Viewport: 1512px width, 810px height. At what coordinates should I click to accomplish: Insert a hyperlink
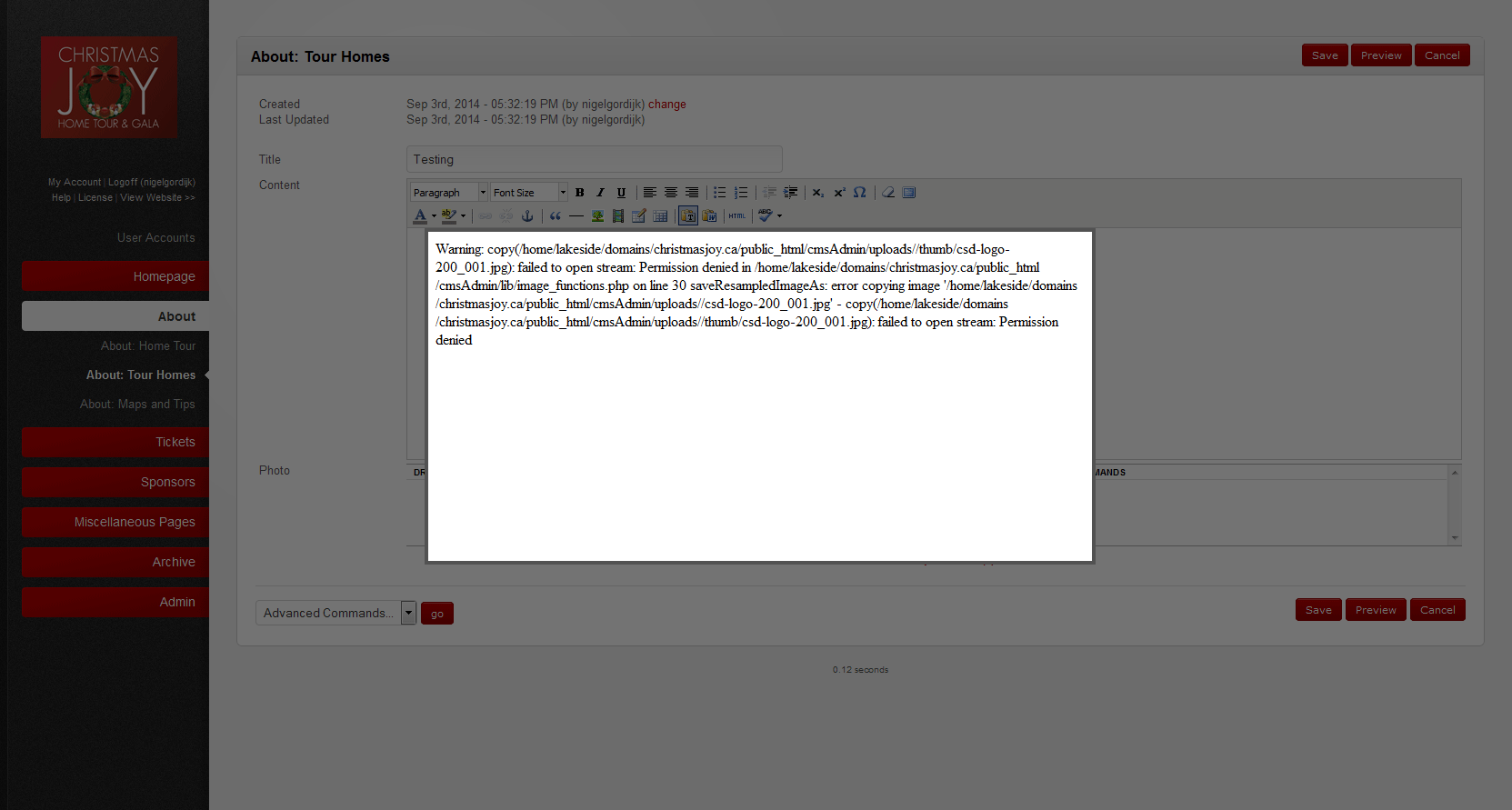point(486,216)
